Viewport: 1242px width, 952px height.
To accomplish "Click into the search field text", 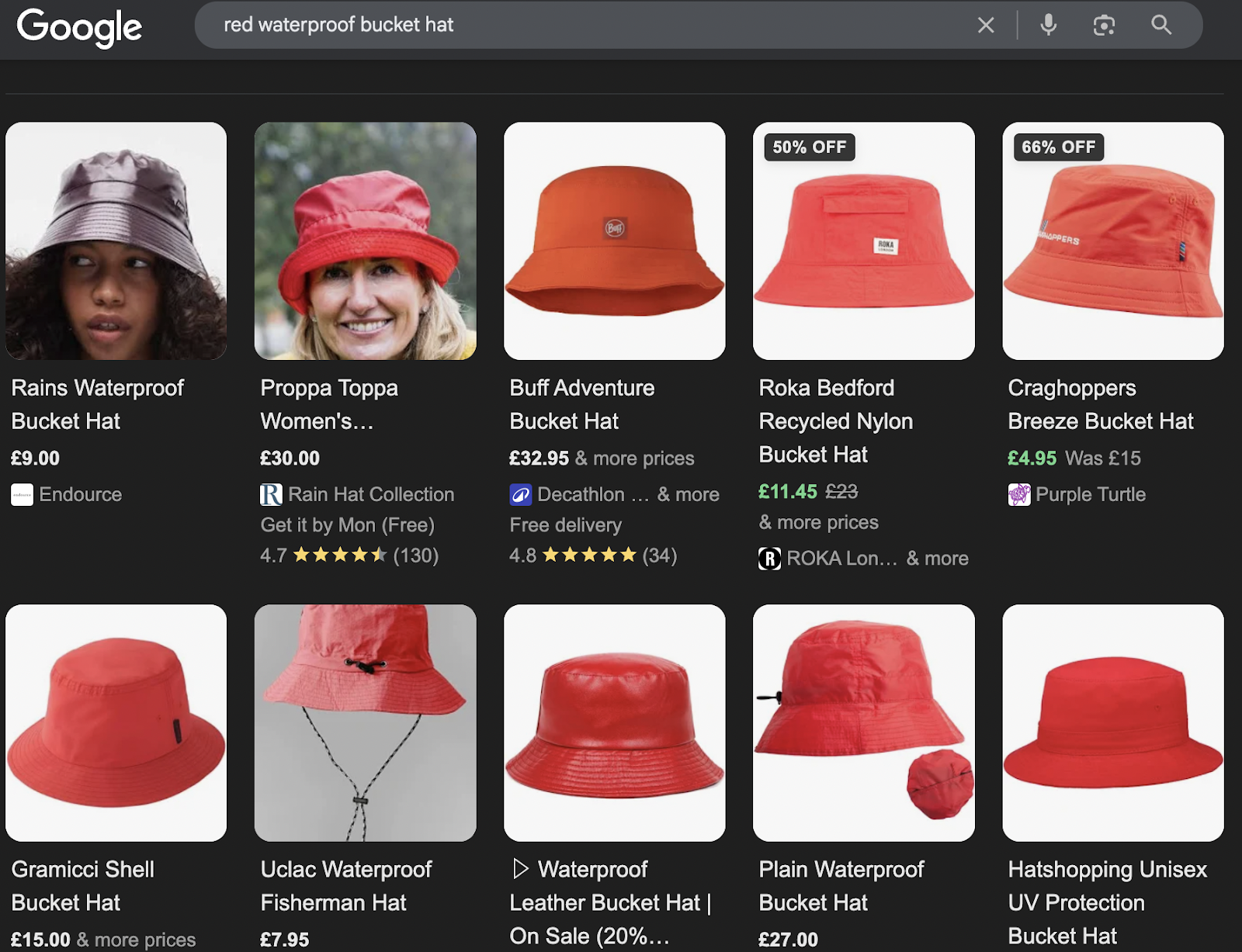I will click(x=338, y=25).
